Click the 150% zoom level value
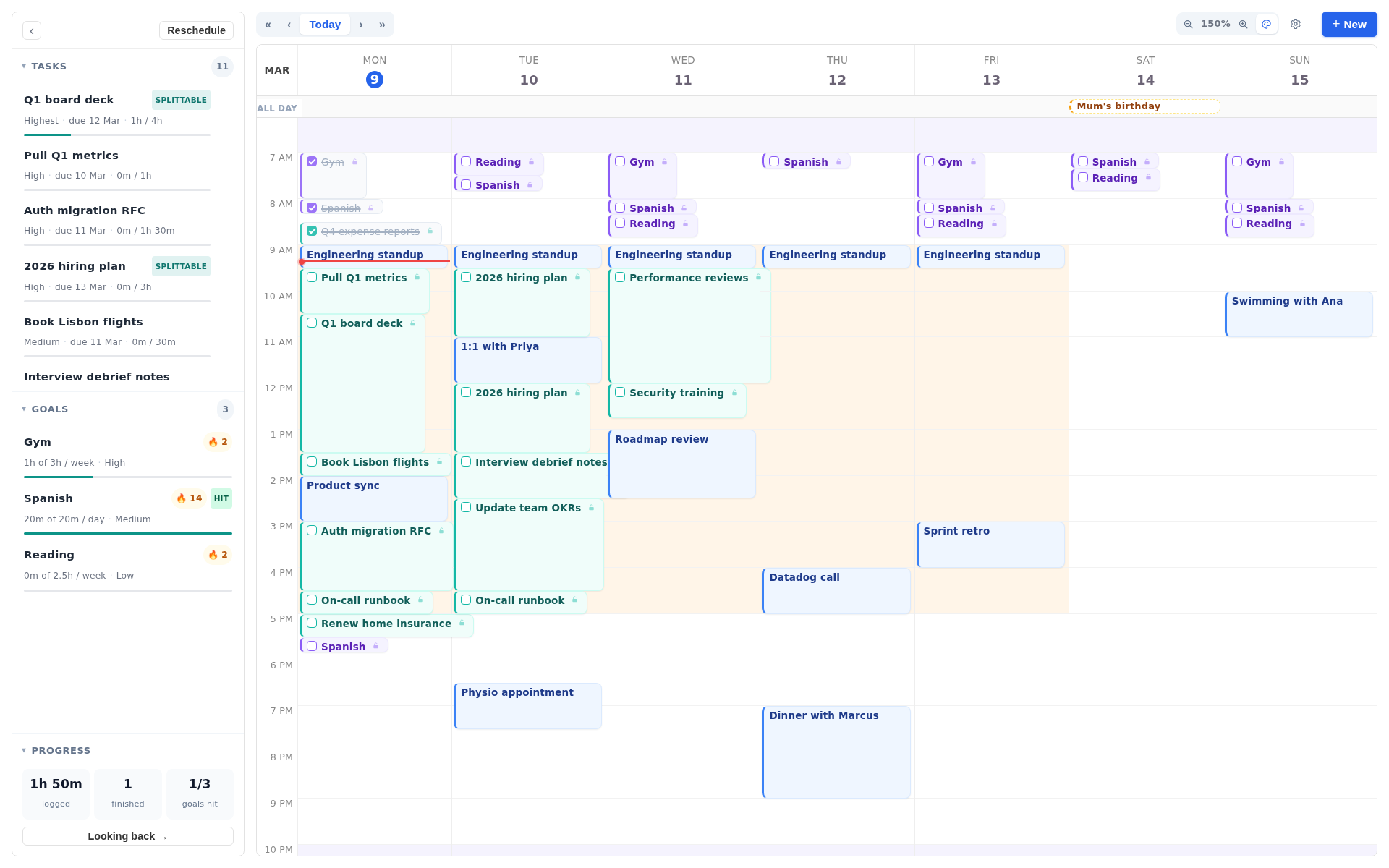The image size is (1389, 868). tap(1215, 24)
